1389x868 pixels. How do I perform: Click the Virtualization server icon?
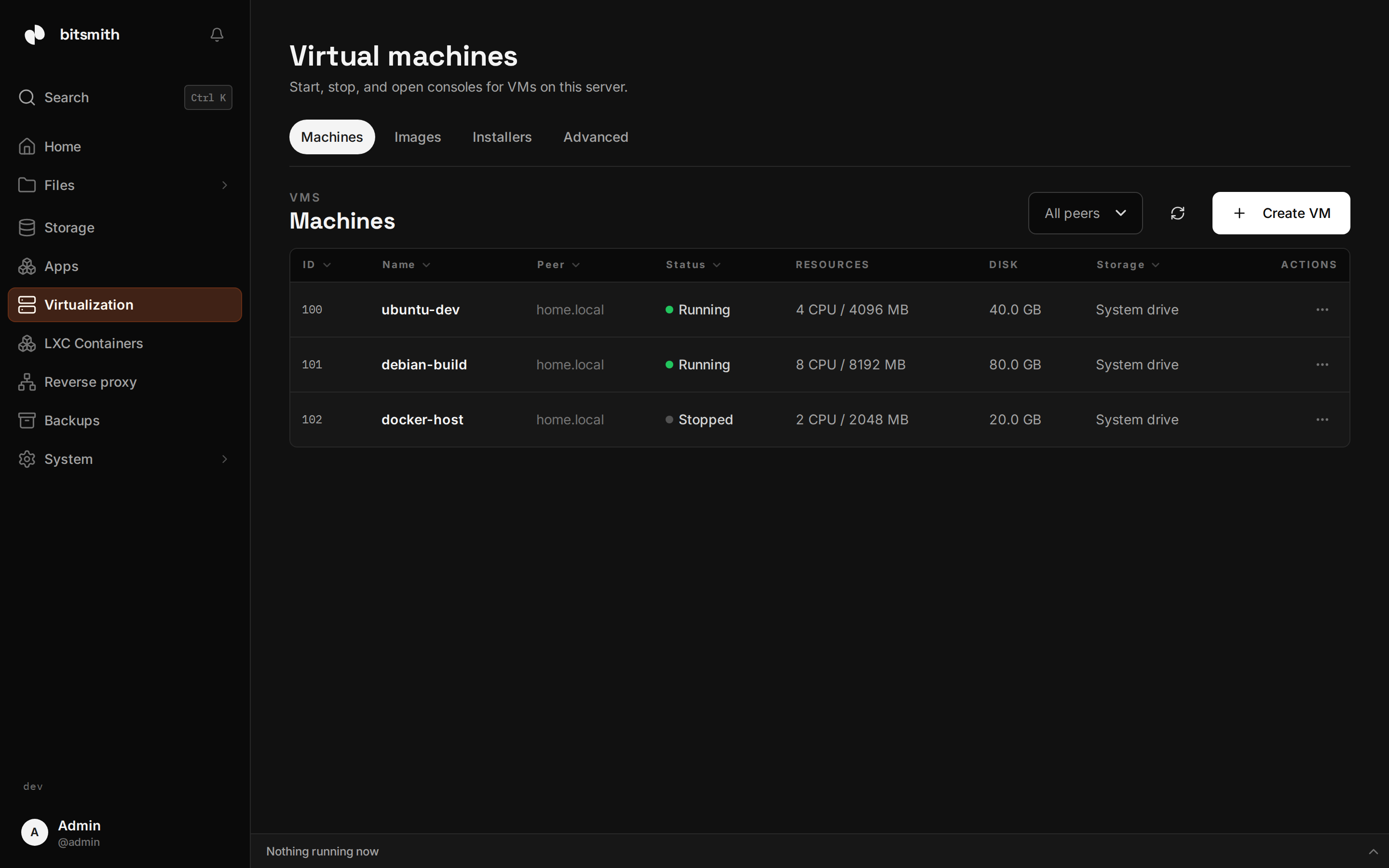27,305
